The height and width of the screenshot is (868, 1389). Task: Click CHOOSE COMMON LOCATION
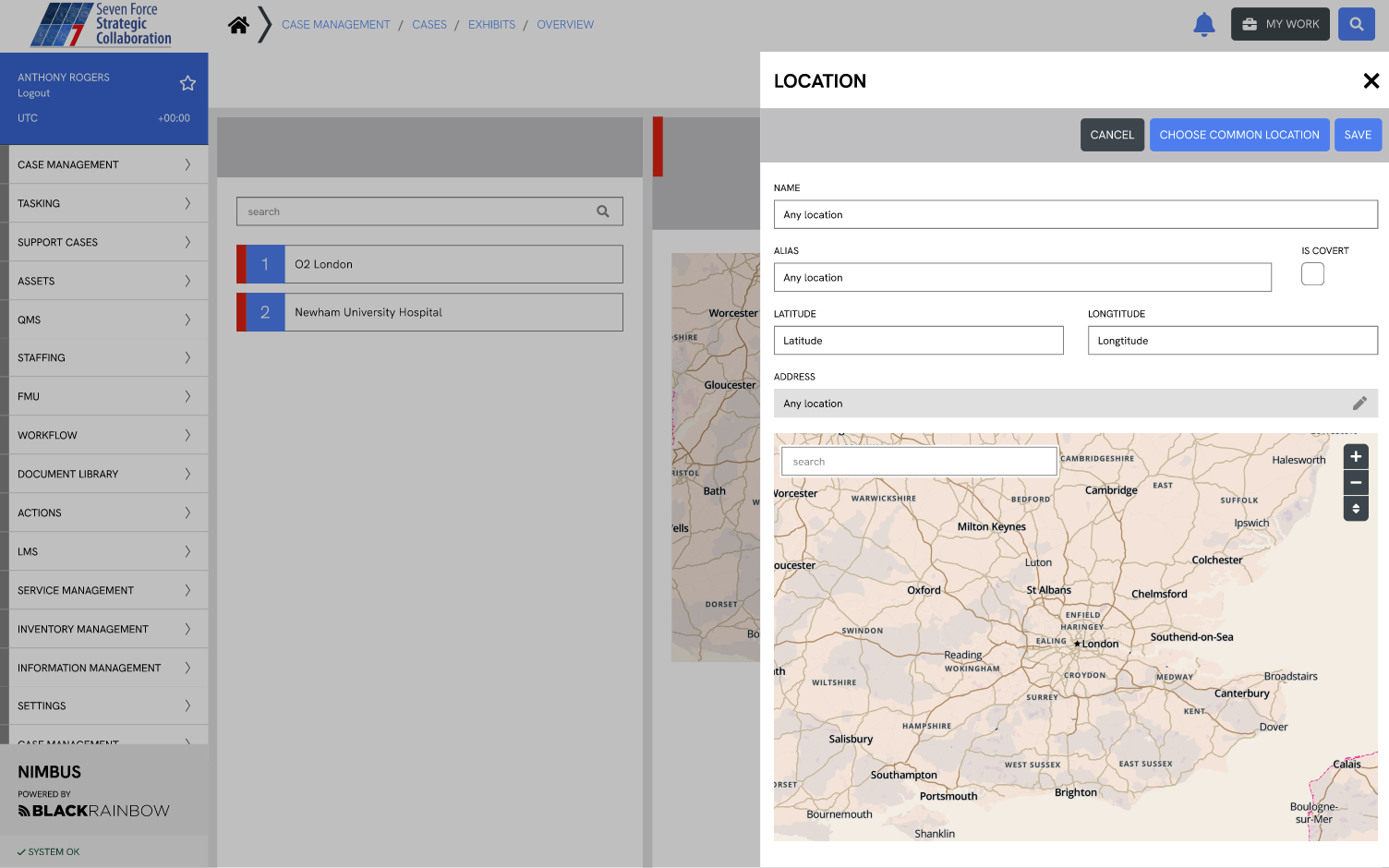click(1239, 134)
